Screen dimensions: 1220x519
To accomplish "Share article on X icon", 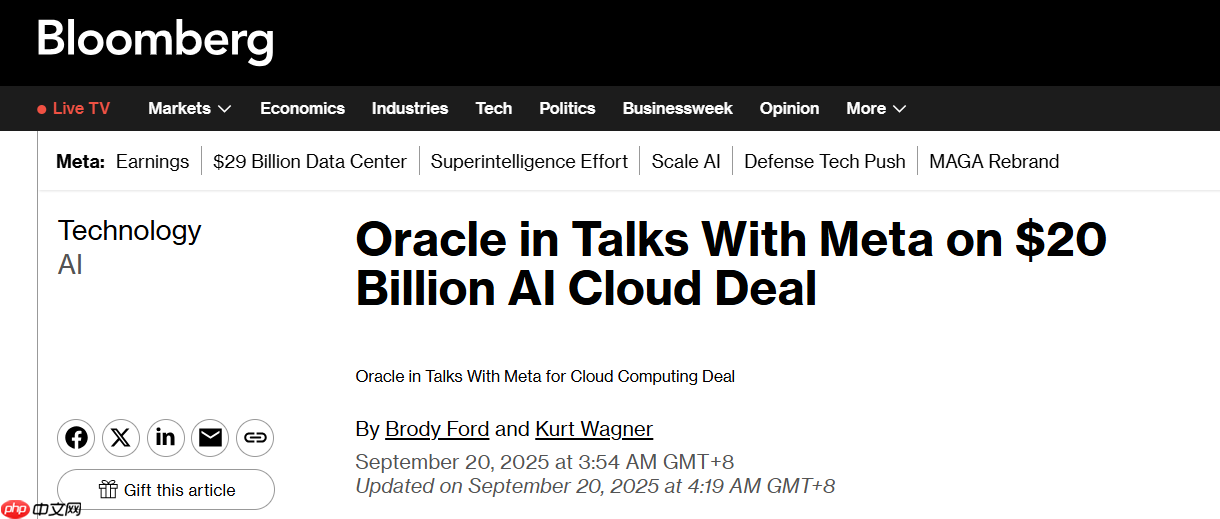I will [121, 437].
